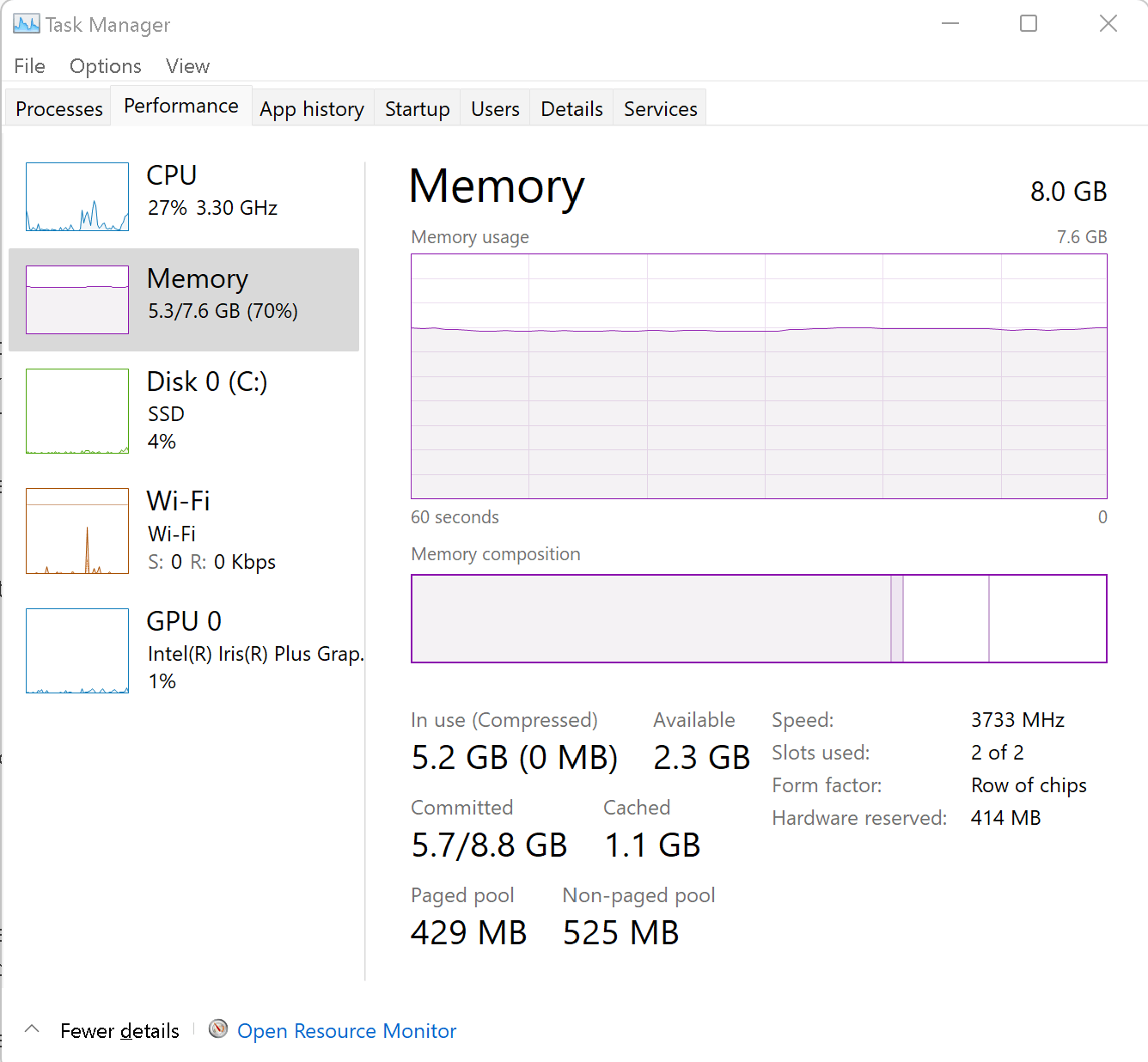Switch to the Details tab

pos(571,109)
